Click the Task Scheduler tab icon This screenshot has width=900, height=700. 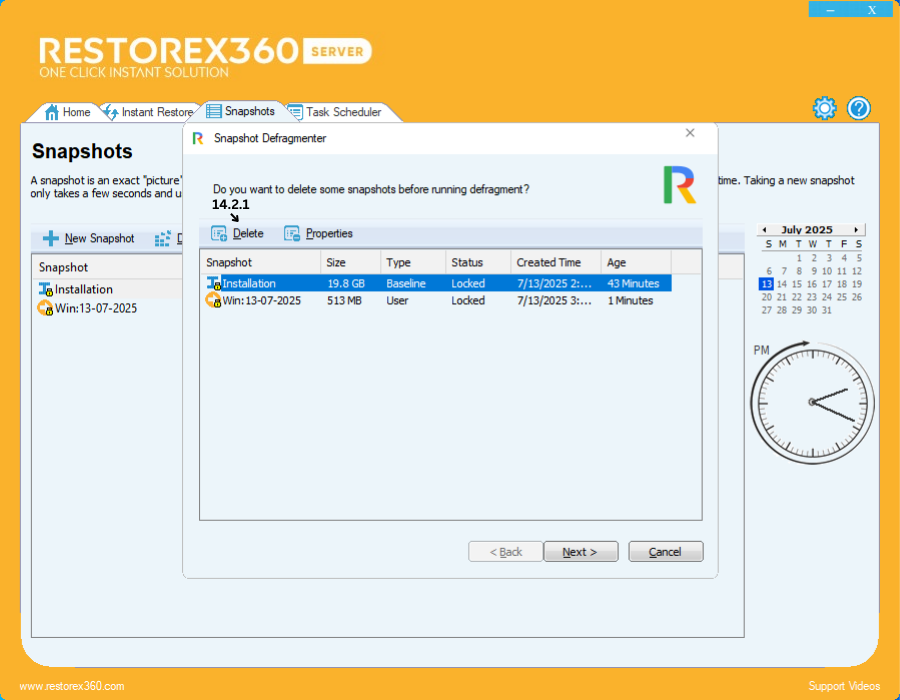295,112
